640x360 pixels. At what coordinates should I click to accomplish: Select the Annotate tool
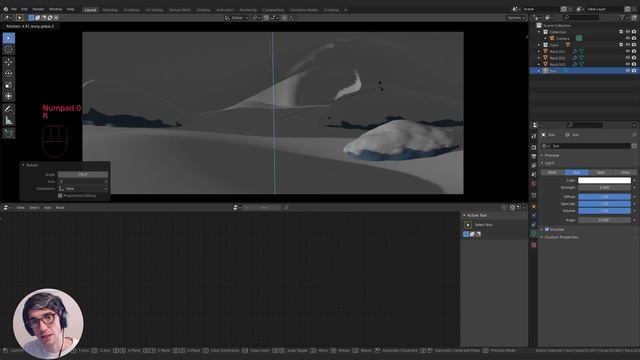pos(9,109)
